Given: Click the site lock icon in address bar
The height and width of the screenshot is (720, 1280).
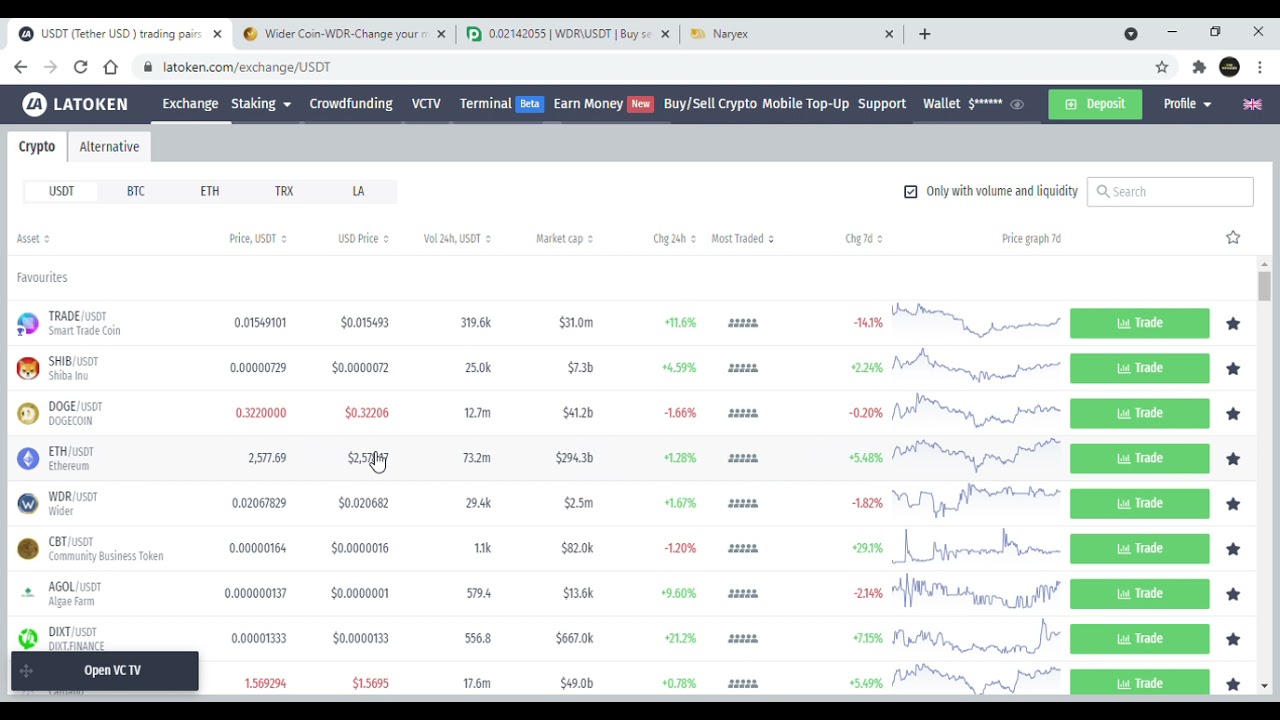Looking at the screenshot, I should point(148,67).
